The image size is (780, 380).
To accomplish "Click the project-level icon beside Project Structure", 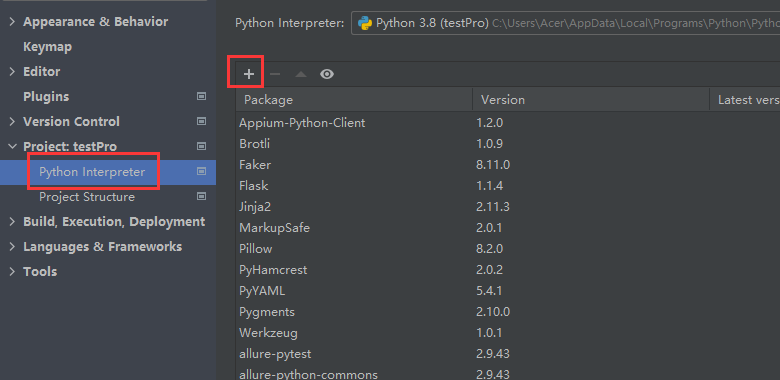I will click(201, 196).
